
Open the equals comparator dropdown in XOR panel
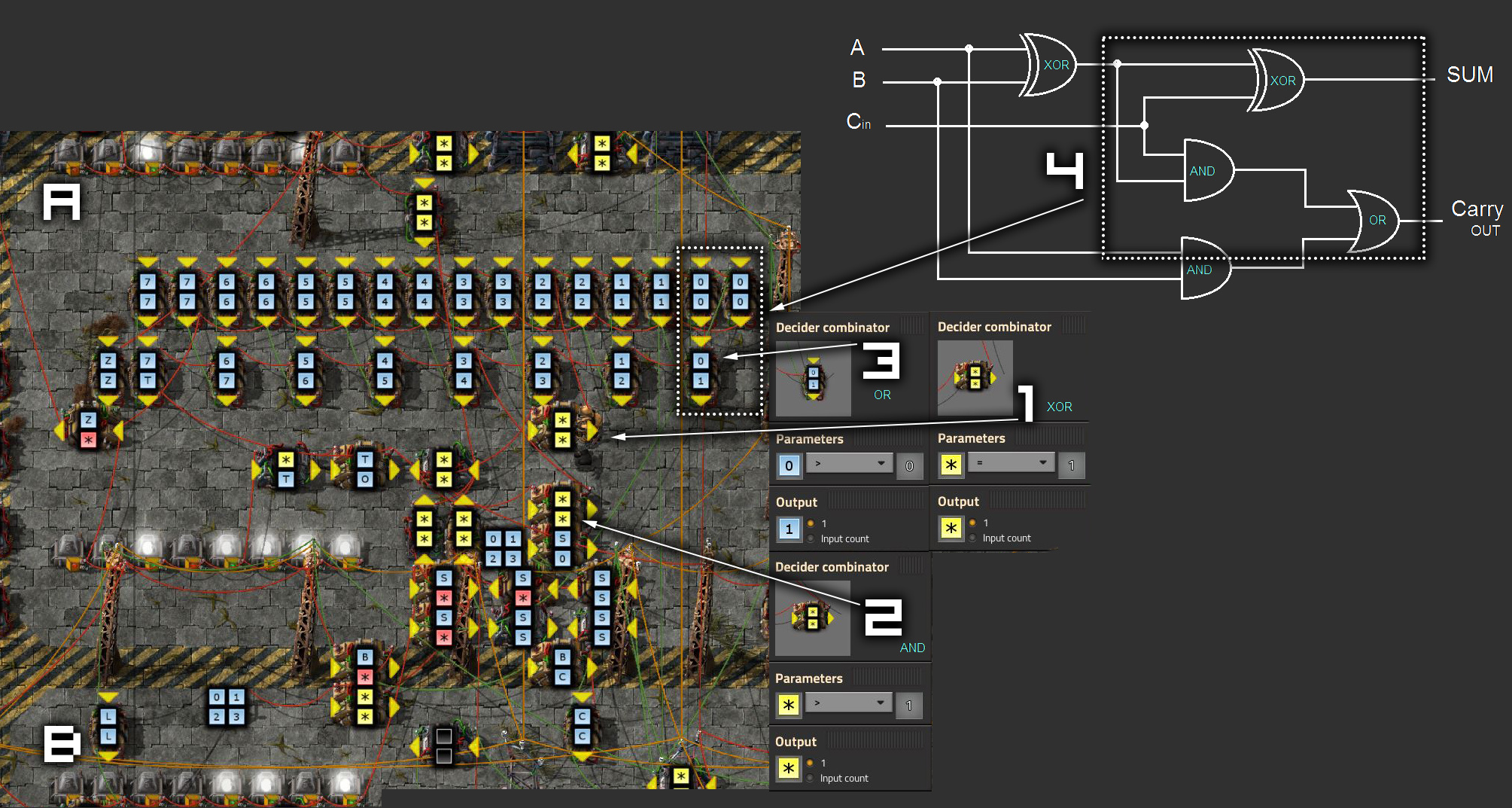1011,462
